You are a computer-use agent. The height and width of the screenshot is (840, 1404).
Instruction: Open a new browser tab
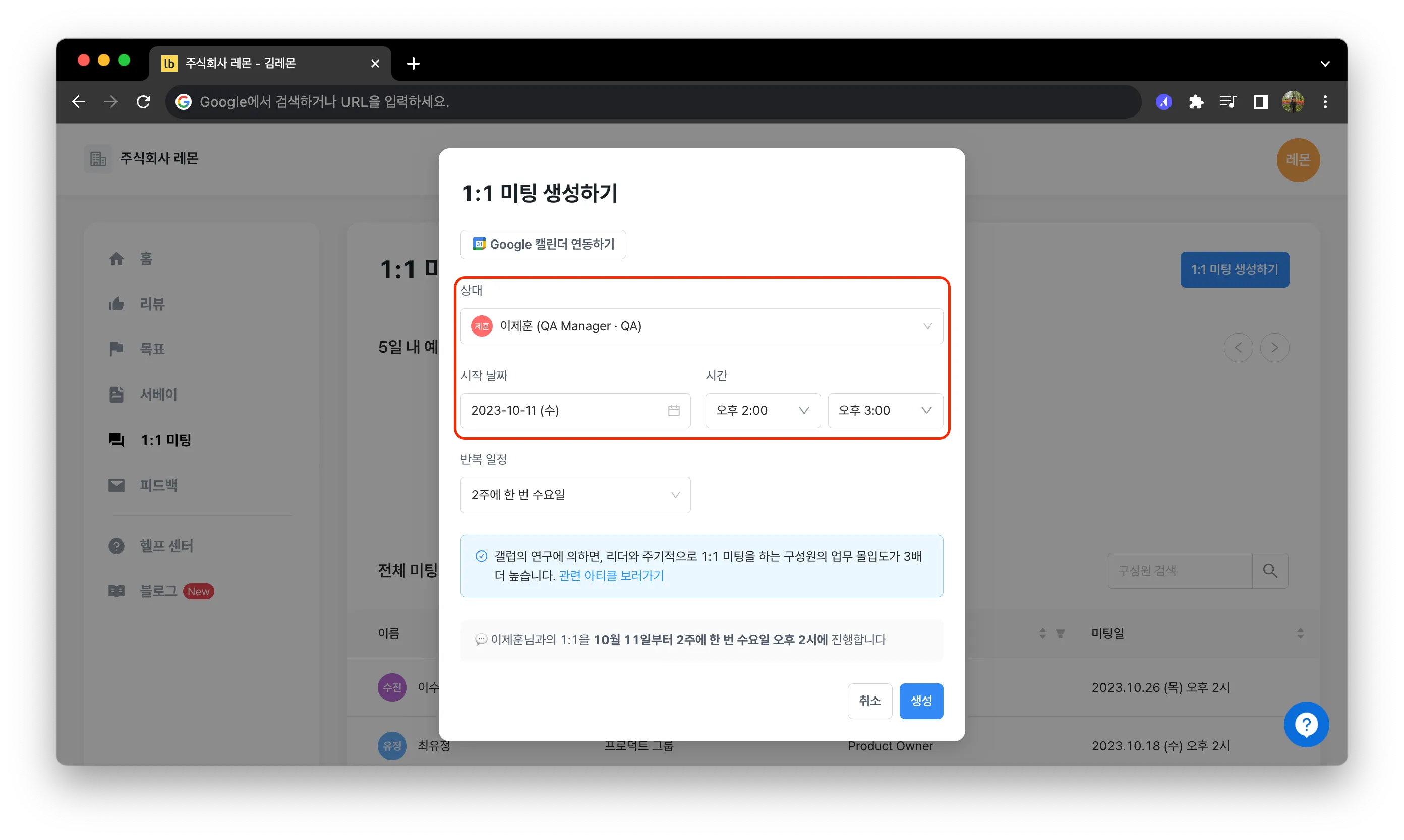pos(413,64)
